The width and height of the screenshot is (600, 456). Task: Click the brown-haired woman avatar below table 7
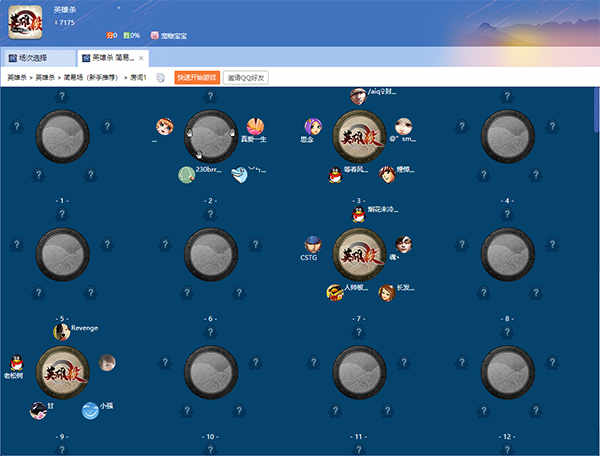point(387,293)
